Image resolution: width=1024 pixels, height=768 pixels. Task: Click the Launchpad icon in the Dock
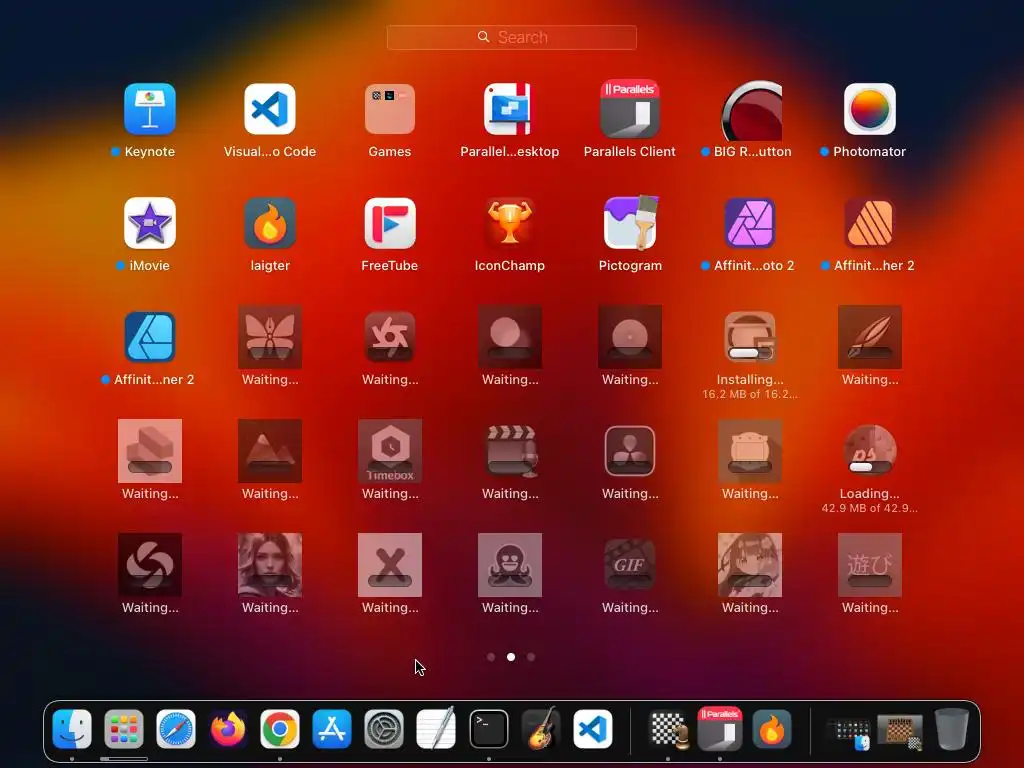coord(123,728)
